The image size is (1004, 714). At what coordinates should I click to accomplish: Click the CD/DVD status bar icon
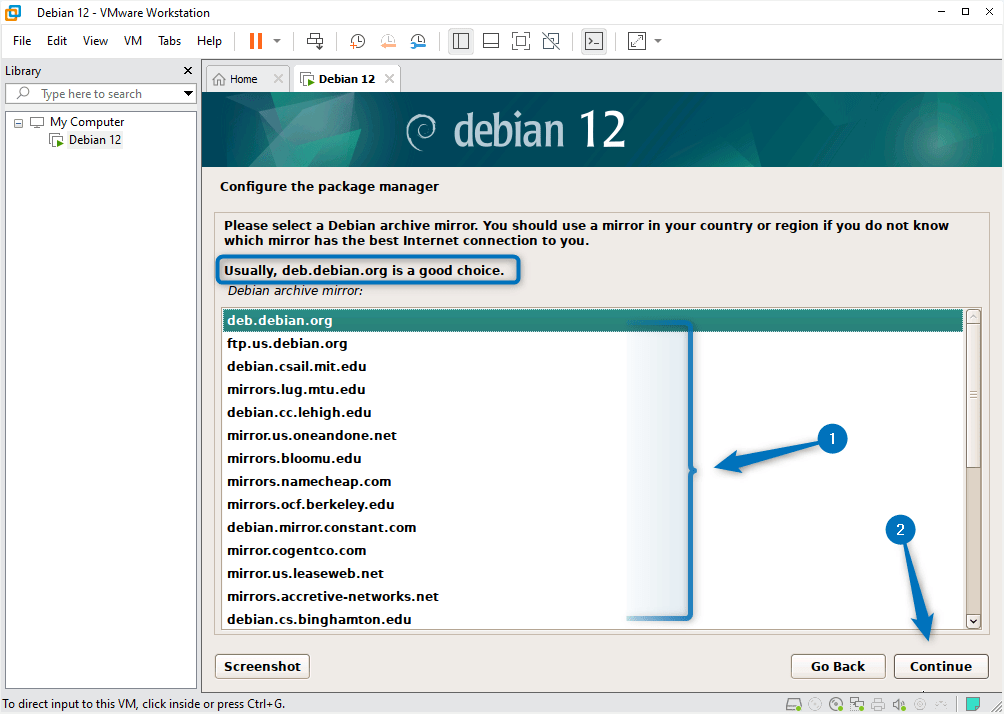(835, 704)
